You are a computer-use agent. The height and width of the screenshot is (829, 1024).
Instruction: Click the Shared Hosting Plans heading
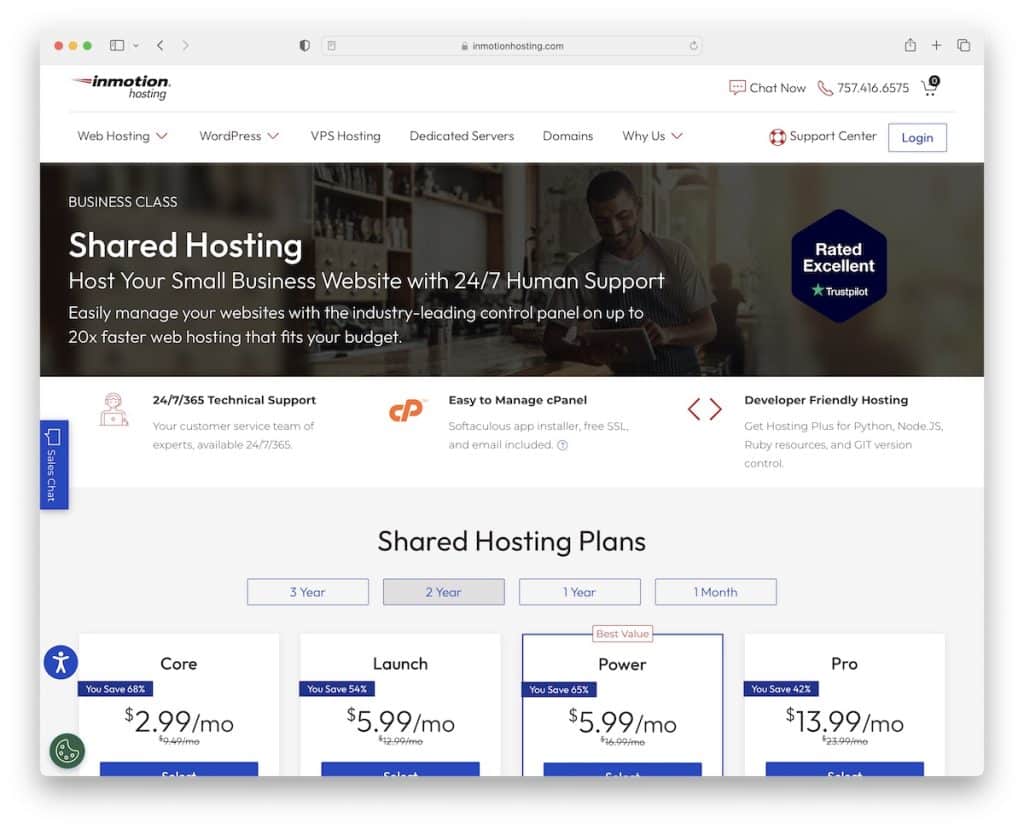point(511,542)
